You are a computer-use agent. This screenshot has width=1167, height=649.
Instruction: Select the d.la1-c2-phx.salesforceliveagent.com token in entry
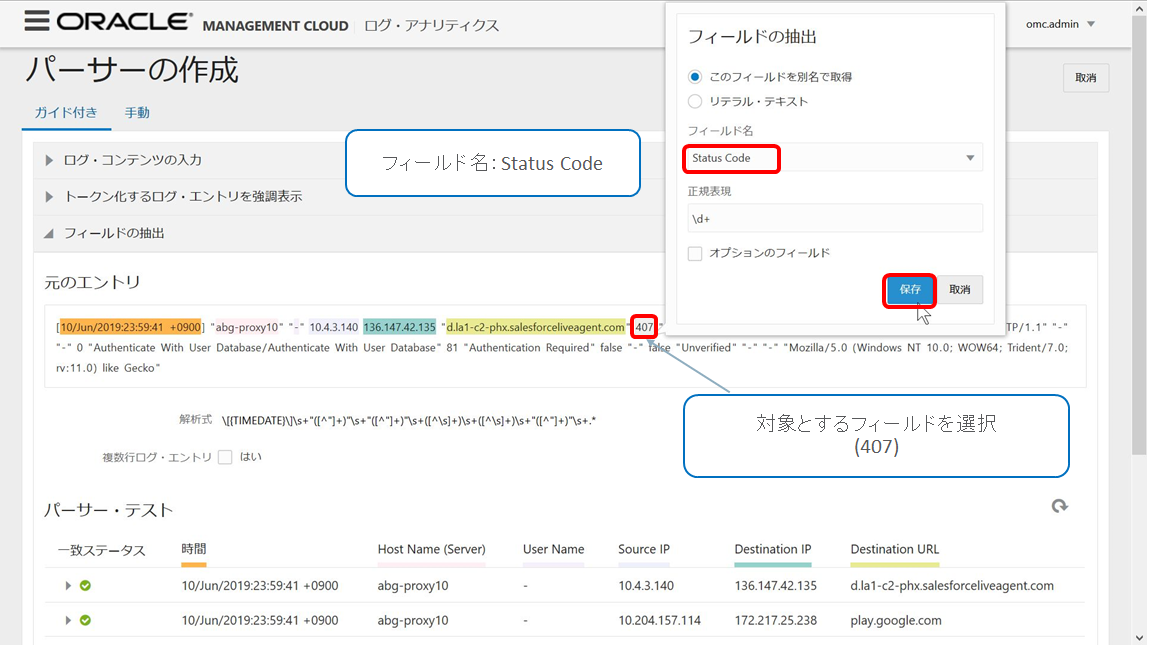tap(535, 327)
